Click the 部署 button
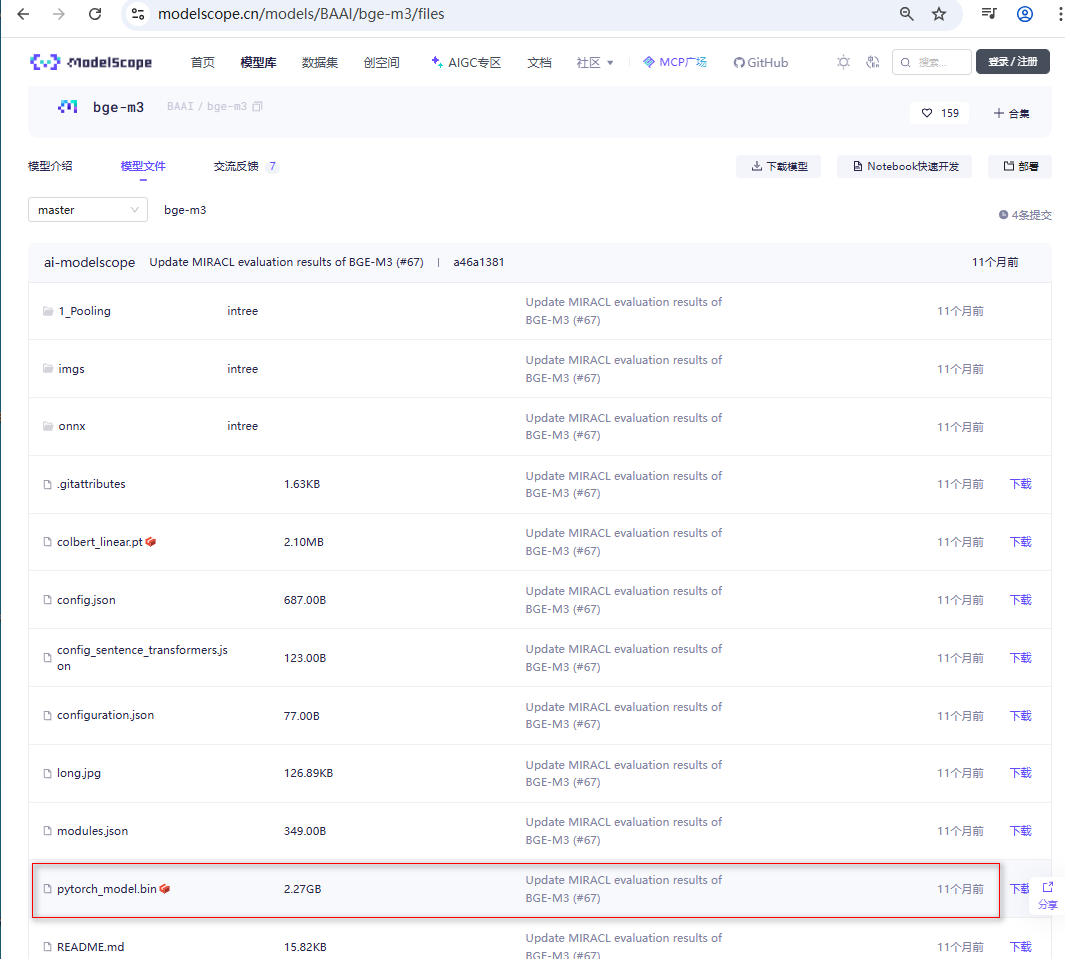Screen dimensions: 1065x959 tap(1020, 166)
